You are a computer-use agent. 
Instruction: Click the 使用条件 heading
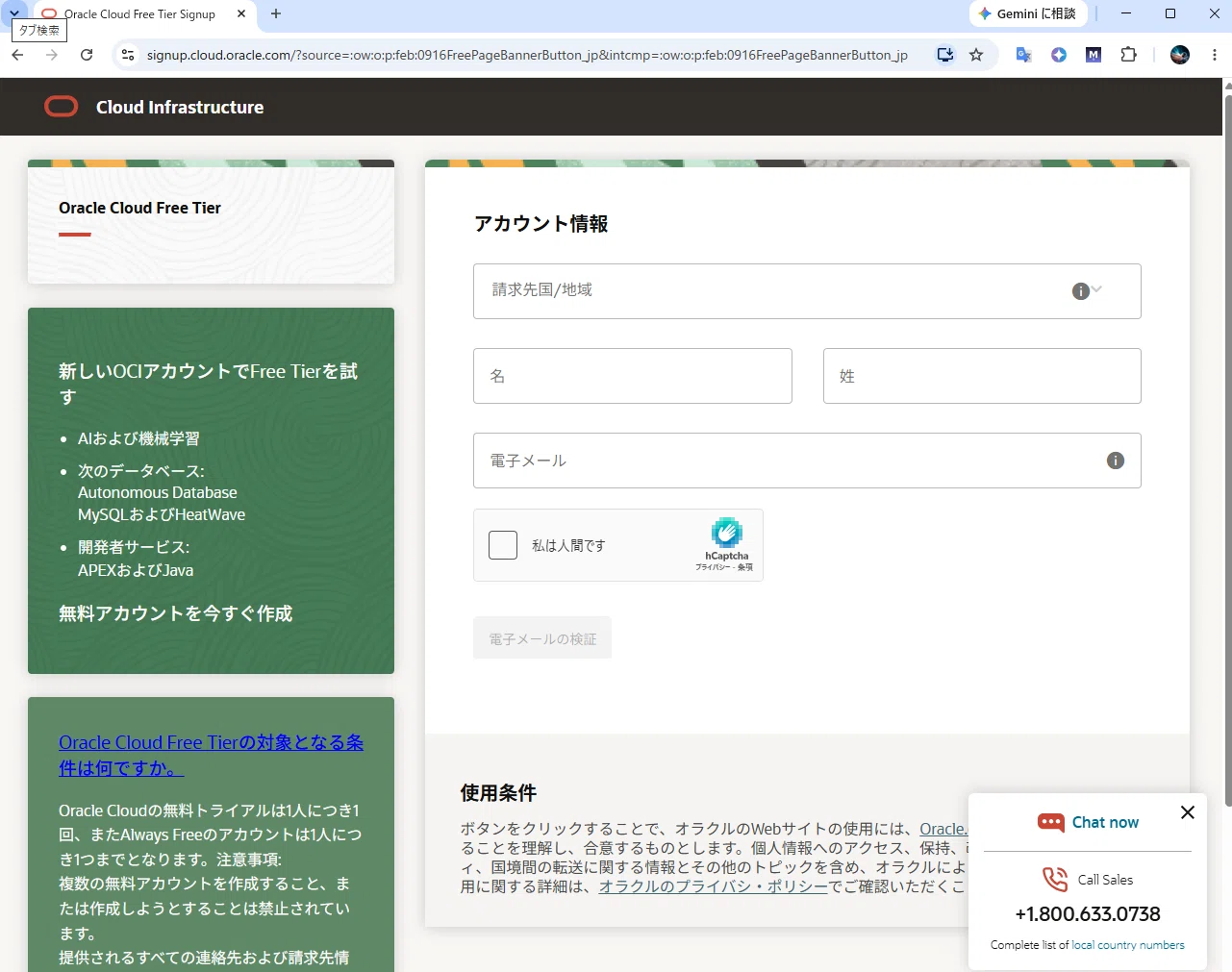(x=498, y=793)
